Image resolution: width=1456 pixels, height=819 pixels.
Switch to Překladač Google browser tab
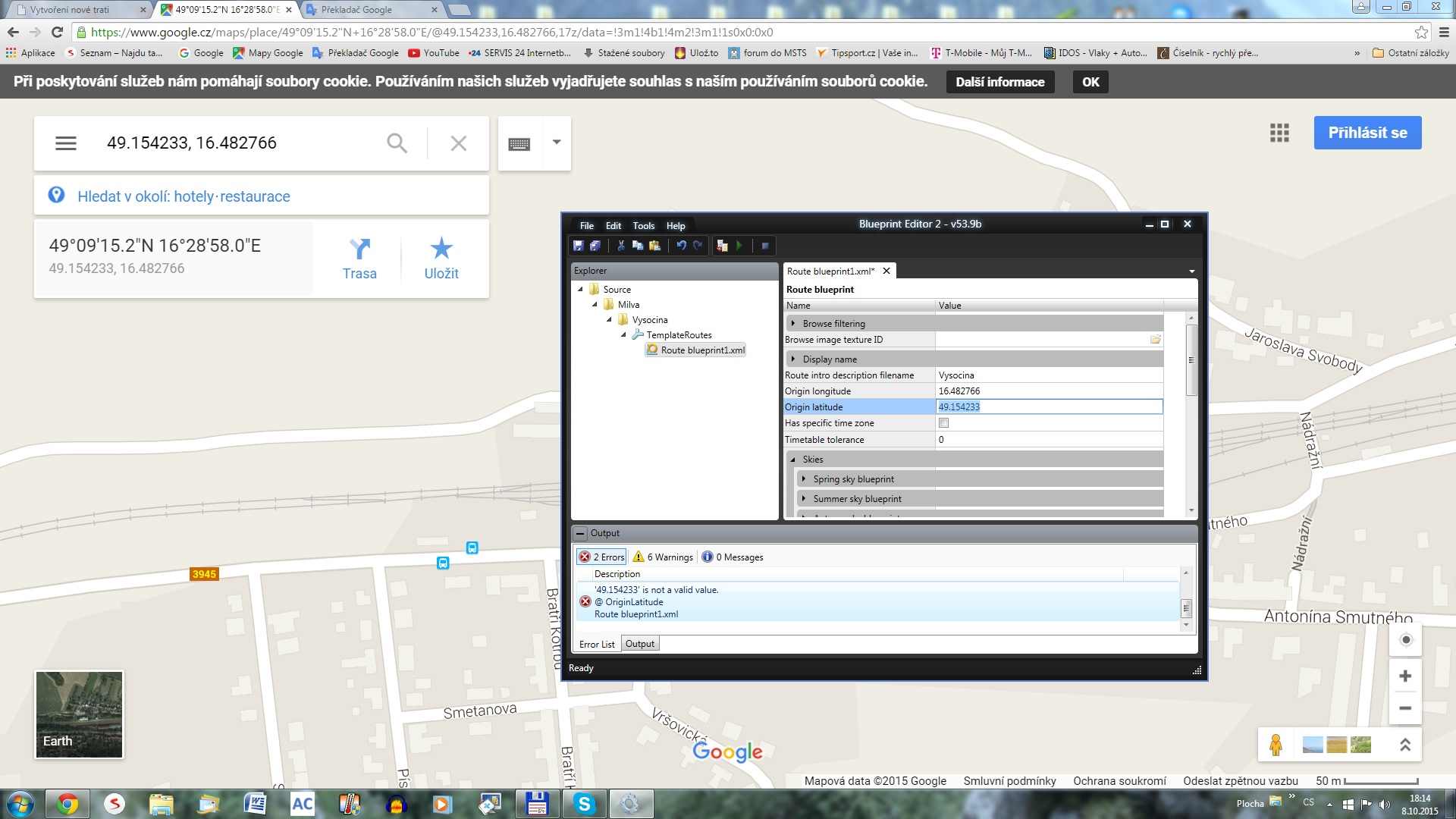[372, 10]
